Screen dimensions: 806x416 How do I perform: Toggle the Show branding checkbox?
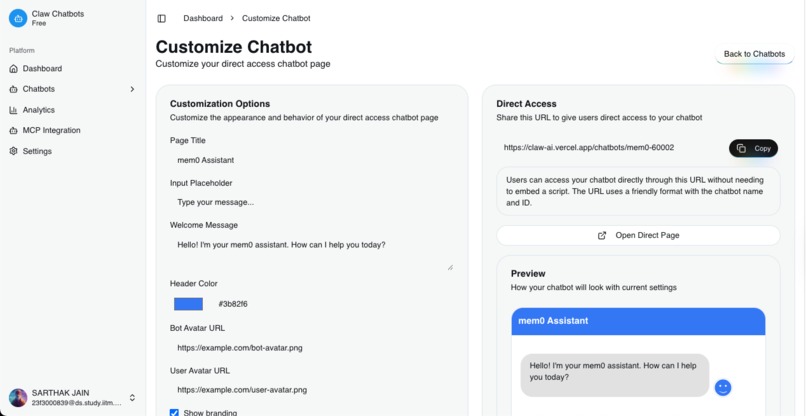pyautogui.click(x=174, y=412)
